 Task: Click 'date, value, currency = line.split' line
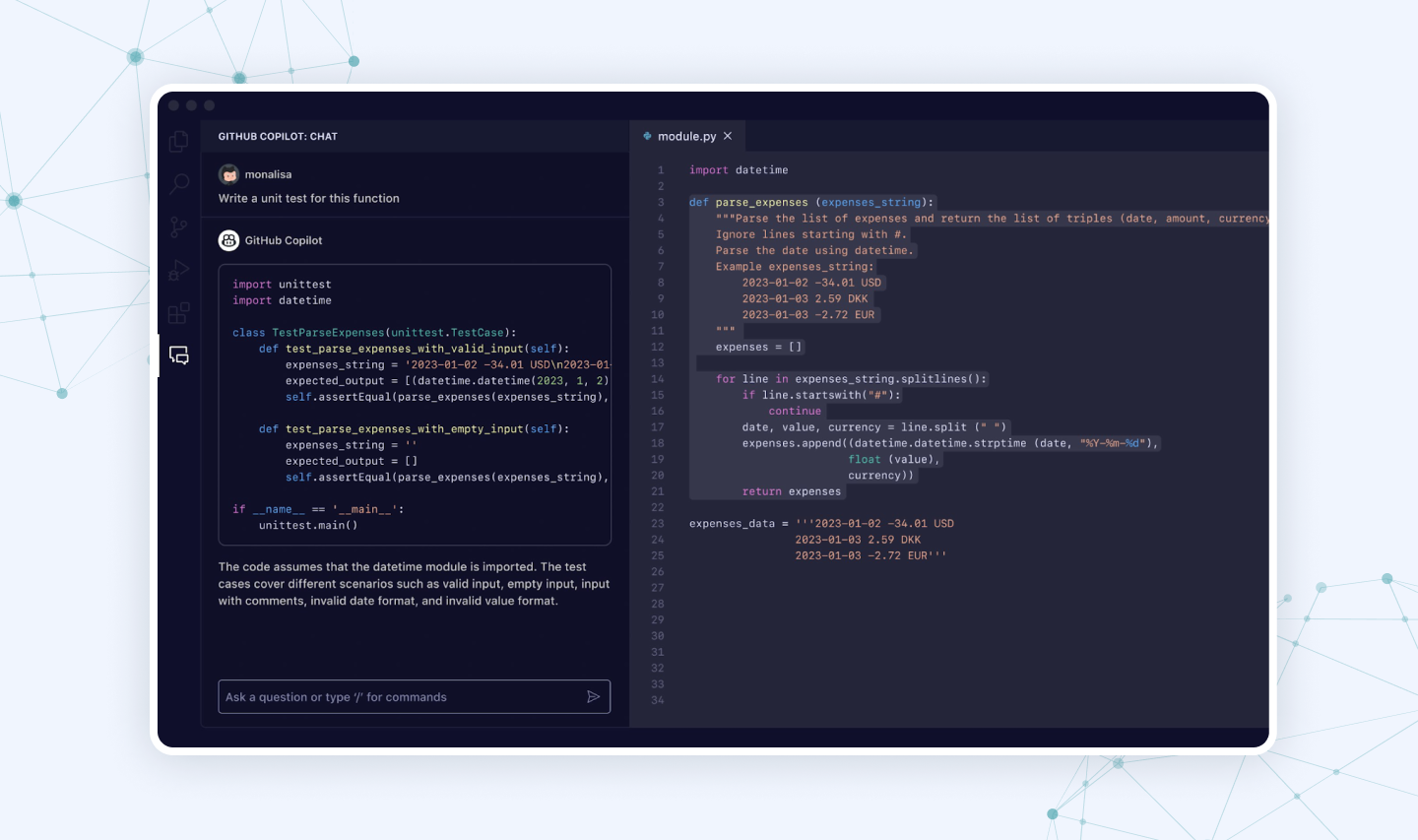(874, 427)
